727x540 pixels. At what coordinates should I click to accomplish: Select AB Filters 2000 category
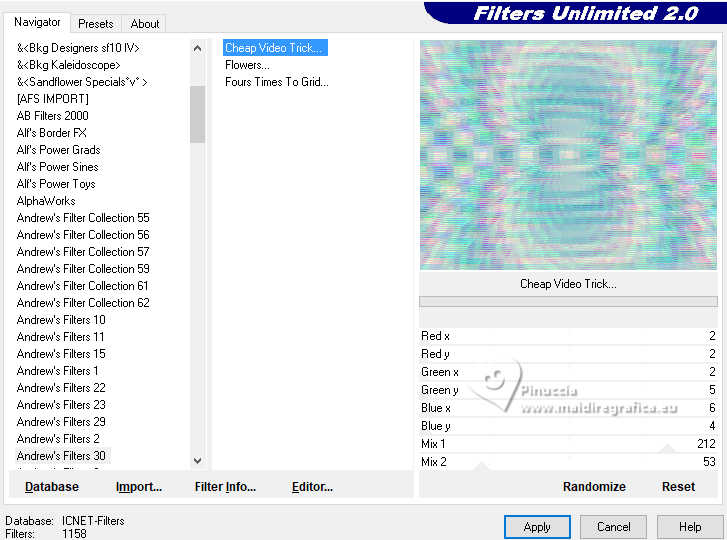[x=52, y=116]
